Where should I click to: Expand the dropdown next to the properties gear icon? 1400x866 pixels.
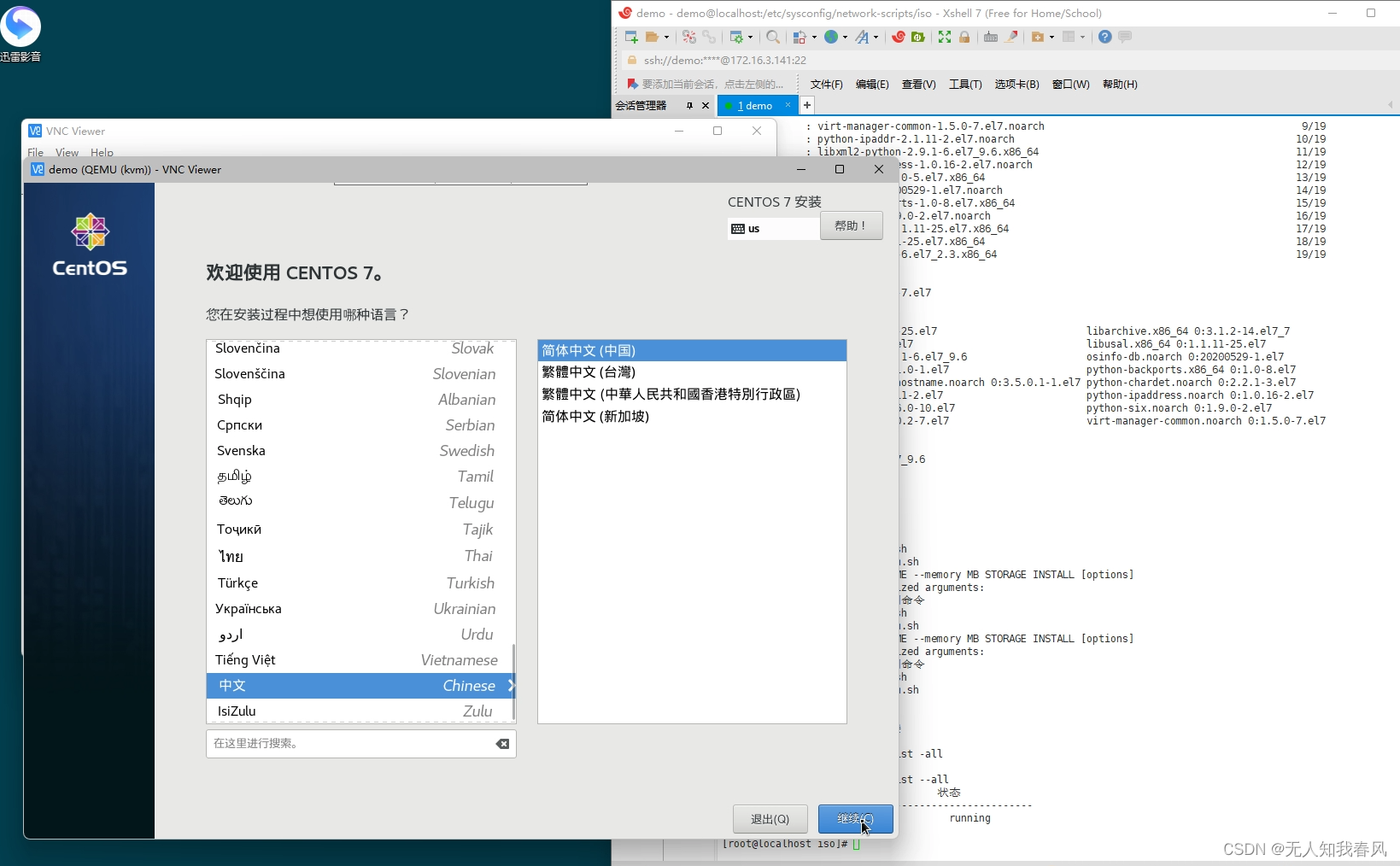pos(750,37)
